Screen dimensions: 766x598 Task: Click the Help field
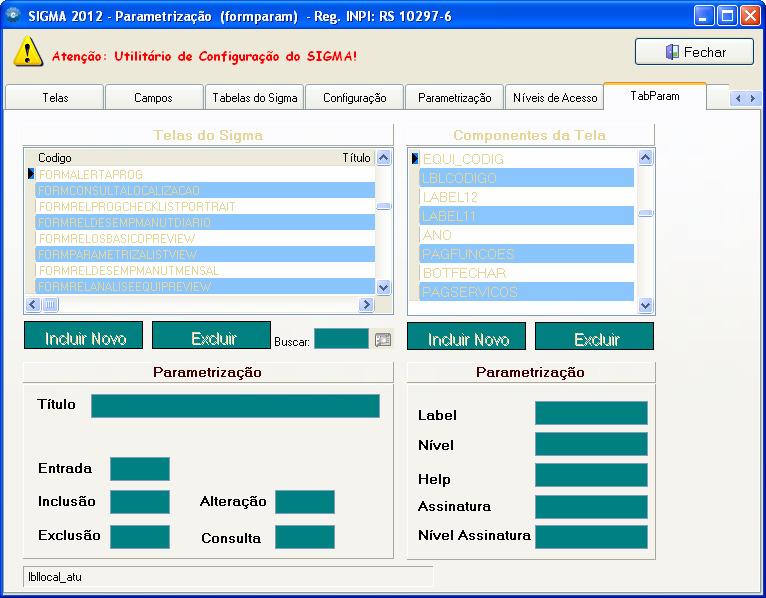[591, 475]
